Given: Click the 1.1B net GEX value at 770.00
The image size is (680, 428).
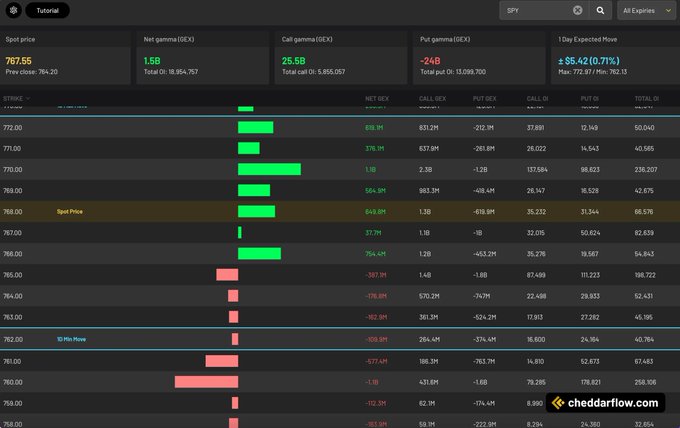Looking at the screenshot, I should click(x=370, y=170).
